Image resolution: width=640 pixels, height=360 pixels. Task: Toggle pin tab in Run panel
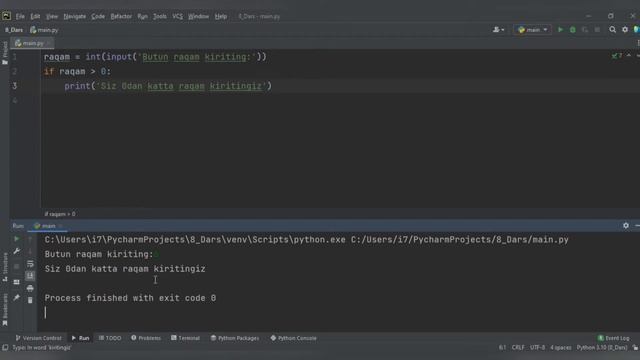point(17,298)
